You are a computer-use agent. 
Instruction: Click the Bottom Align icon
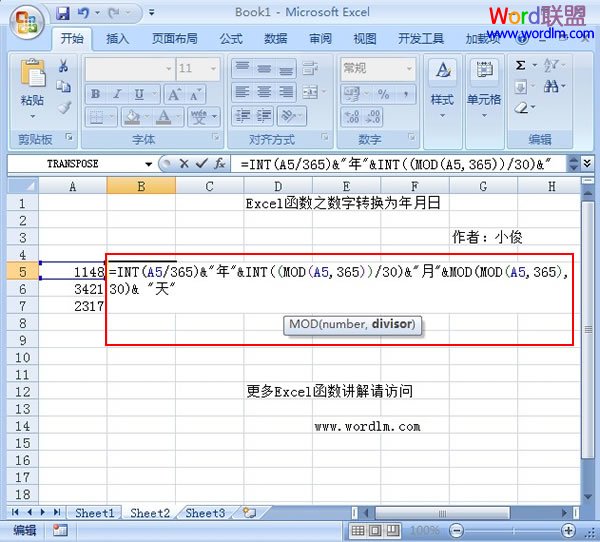click(x=286, y=68)
